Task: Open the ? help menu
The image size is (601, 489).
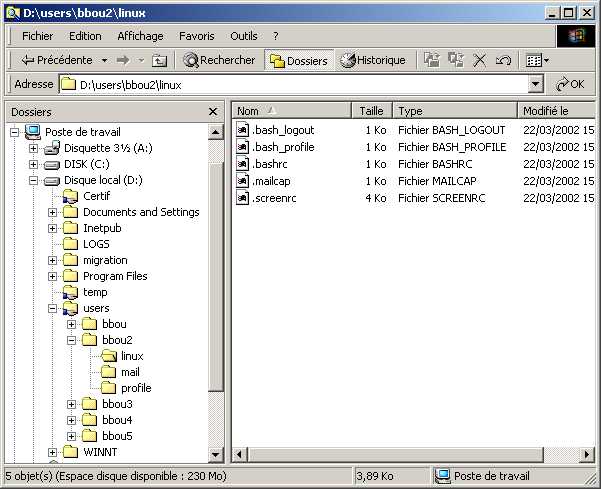Action: click(276, 36)
